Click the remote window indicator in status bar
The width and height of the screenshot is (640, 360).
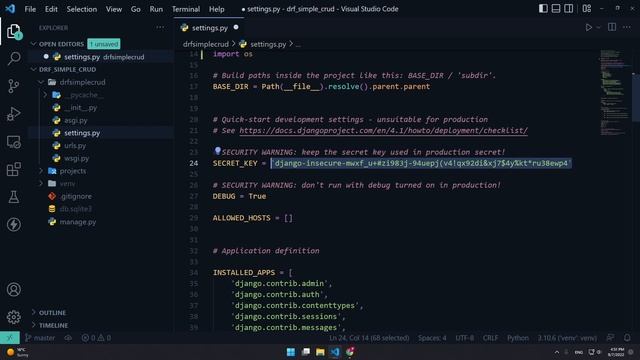tap(10, 338)
